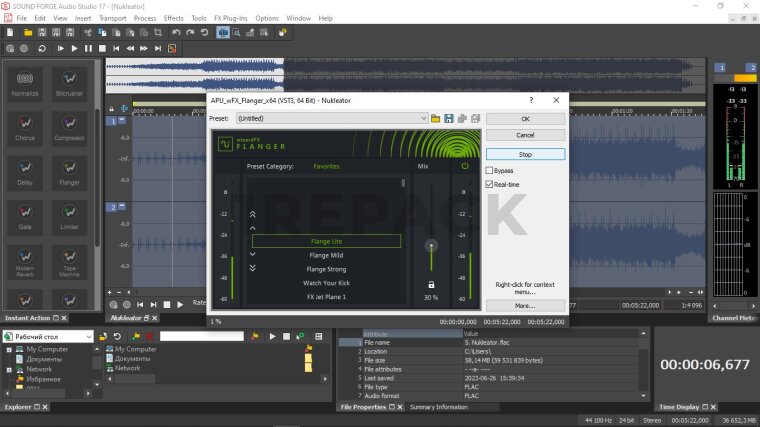This screenshot has width=760, height=427.
Task: Expand the My Computer tree node
Action: click(x=9, y=349)
